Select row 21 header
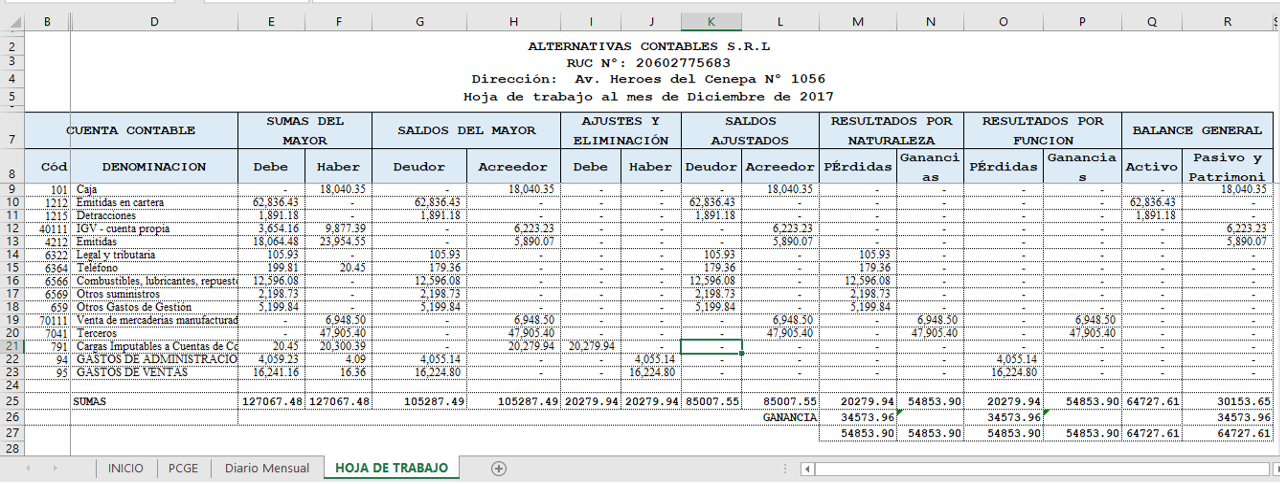 (12, 346)
